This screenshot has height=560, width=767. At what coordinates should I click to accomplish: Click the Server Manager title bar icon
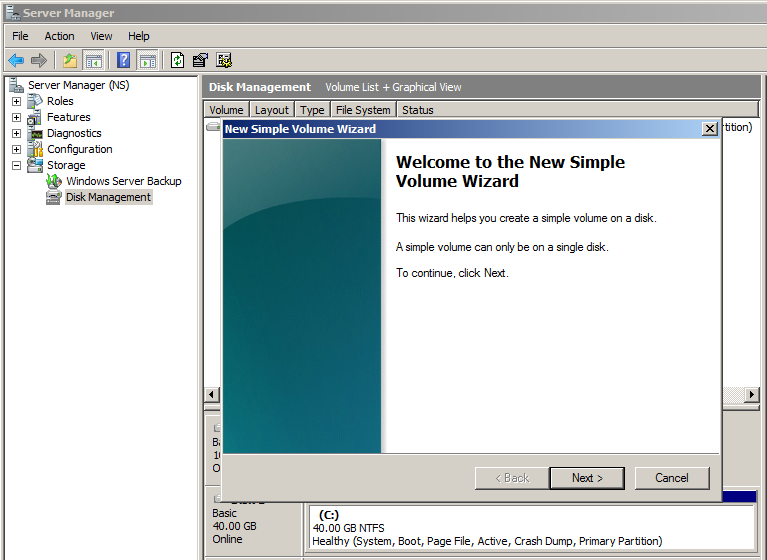tap(13, 12)
